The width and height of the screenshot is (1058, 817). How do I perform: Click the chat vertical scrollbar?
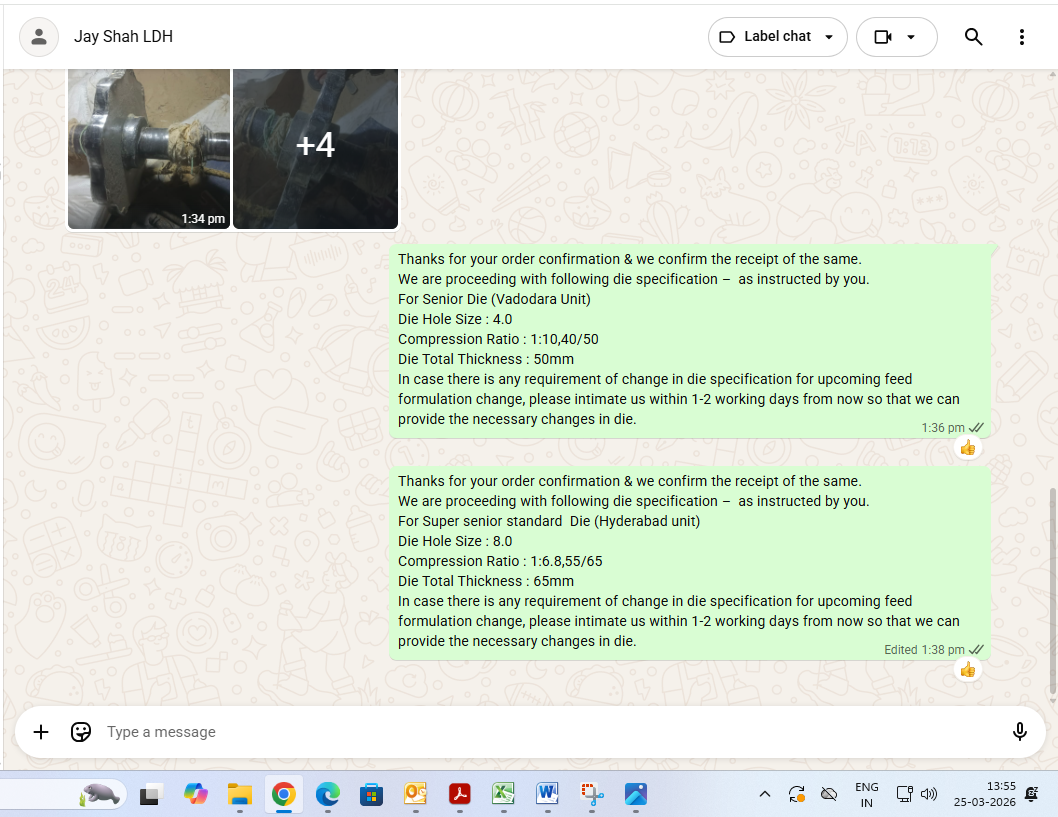(x=1053, y=590)
